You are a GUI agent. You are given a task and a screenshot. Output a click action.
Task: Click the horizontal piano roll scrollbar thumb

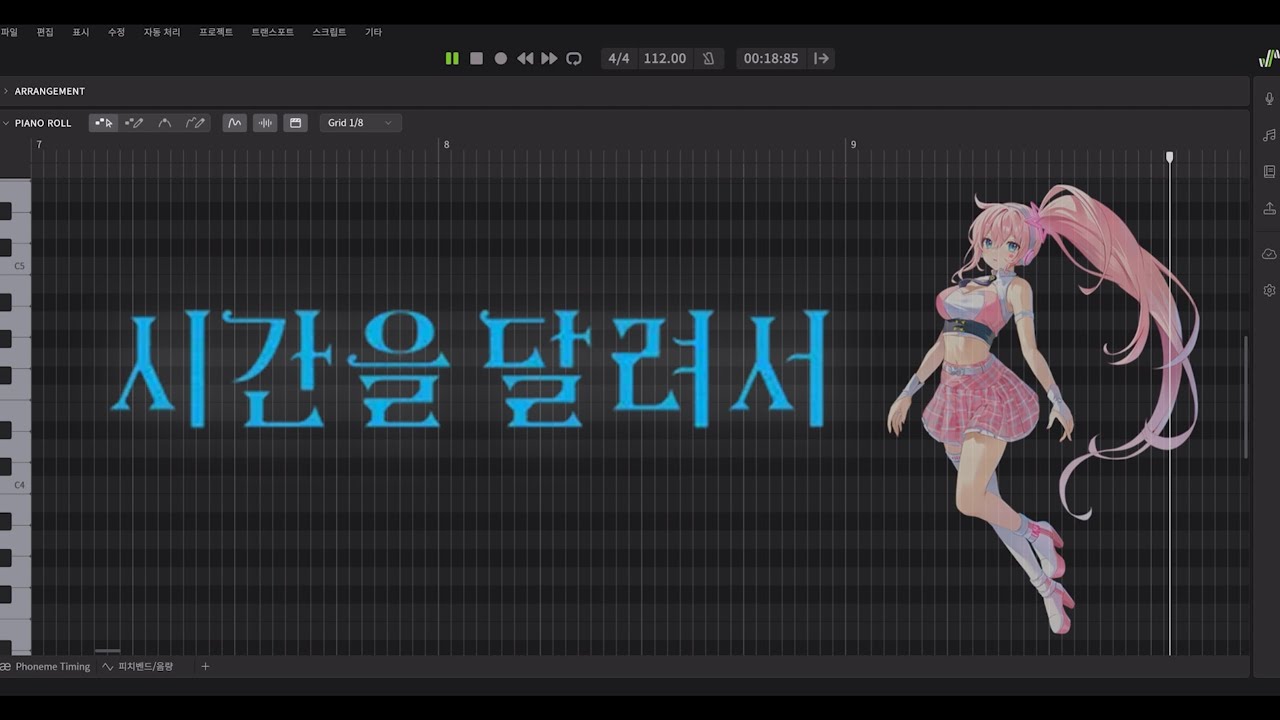107,651
